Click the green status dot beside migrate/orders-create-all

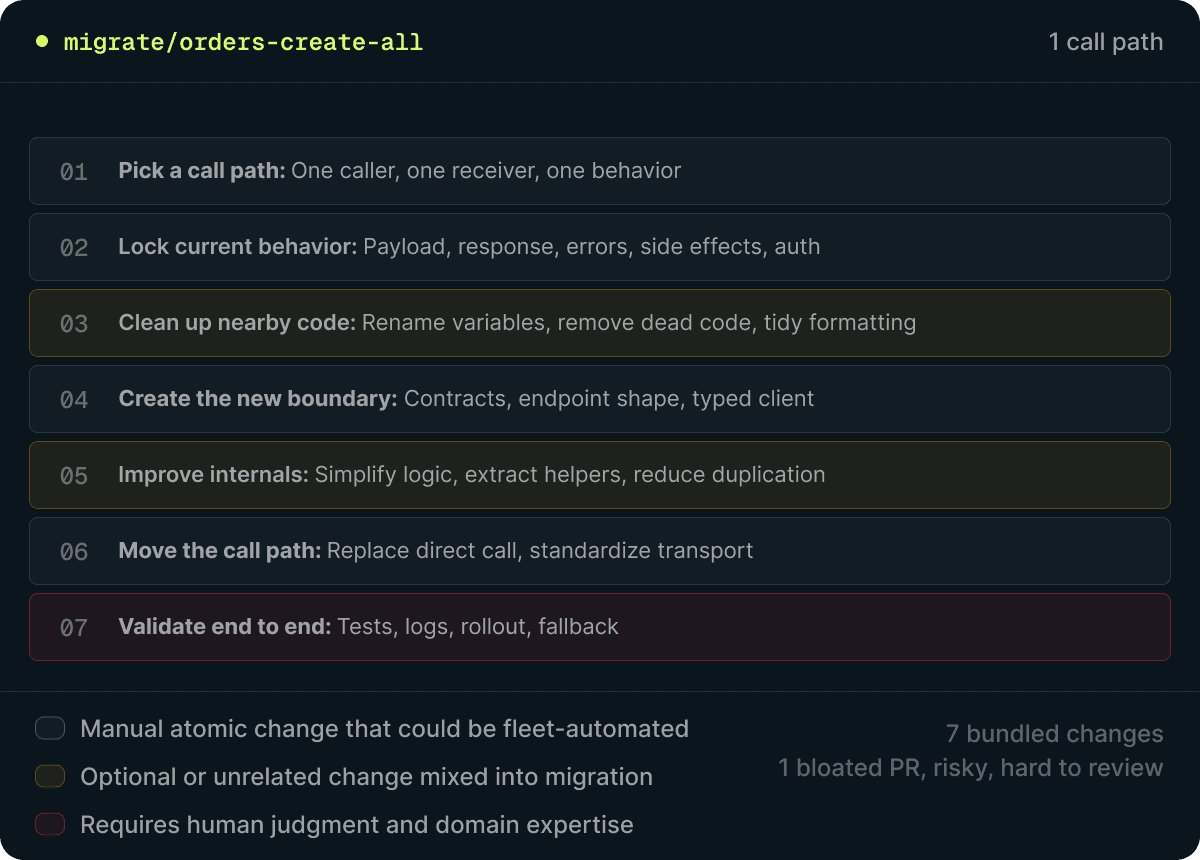click(x=41, y=41)
